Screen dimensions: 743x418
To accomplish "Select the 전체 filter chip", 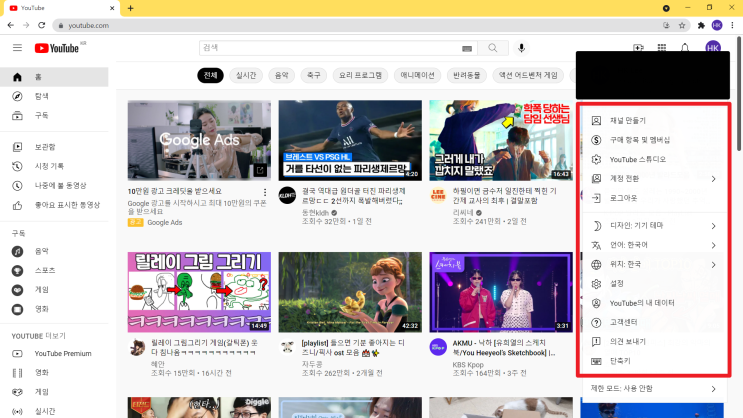I will pos(210,75).
